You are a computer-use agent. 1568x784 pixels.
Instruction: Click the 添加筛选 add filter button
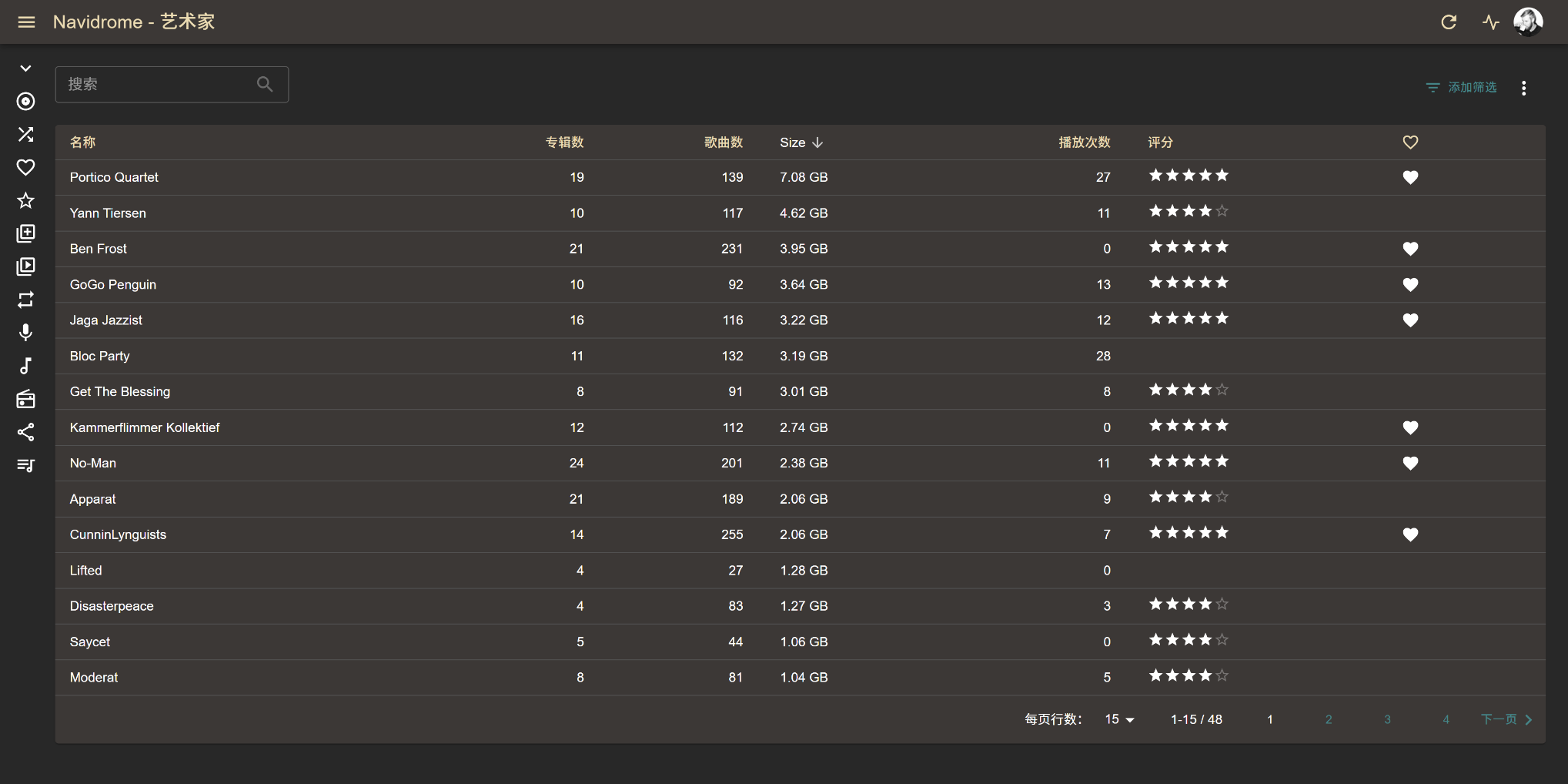tap(1461, 88)
